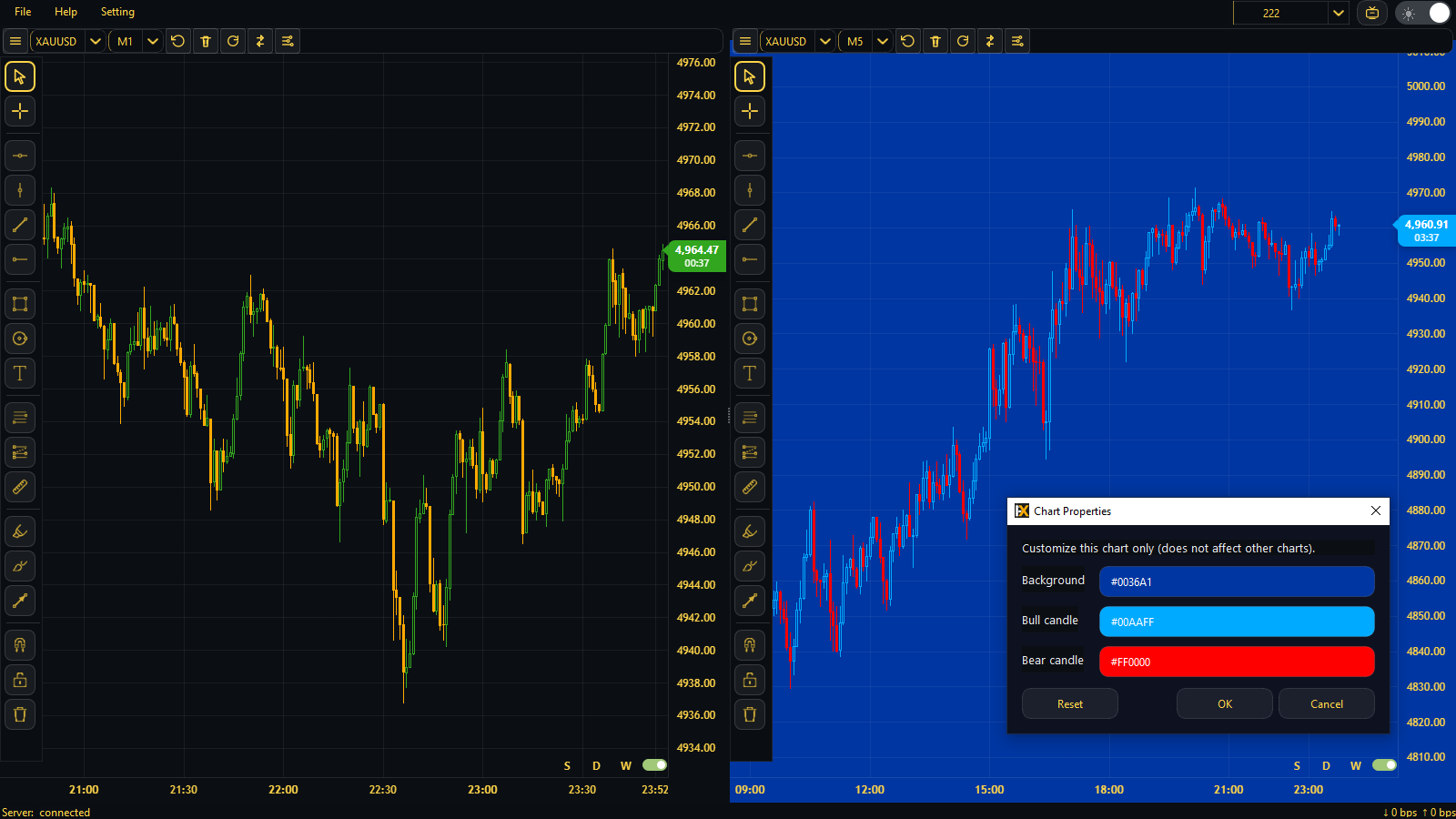Open the sliders settings icon in right header
Image resolution: width=1456 pixels, height=819 pixels.
(x=1017, y=41)
